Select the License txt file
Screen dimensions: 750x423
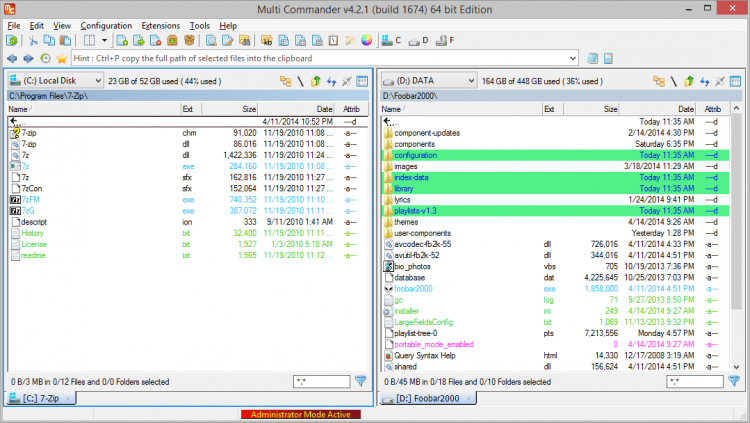click(188, 244)
